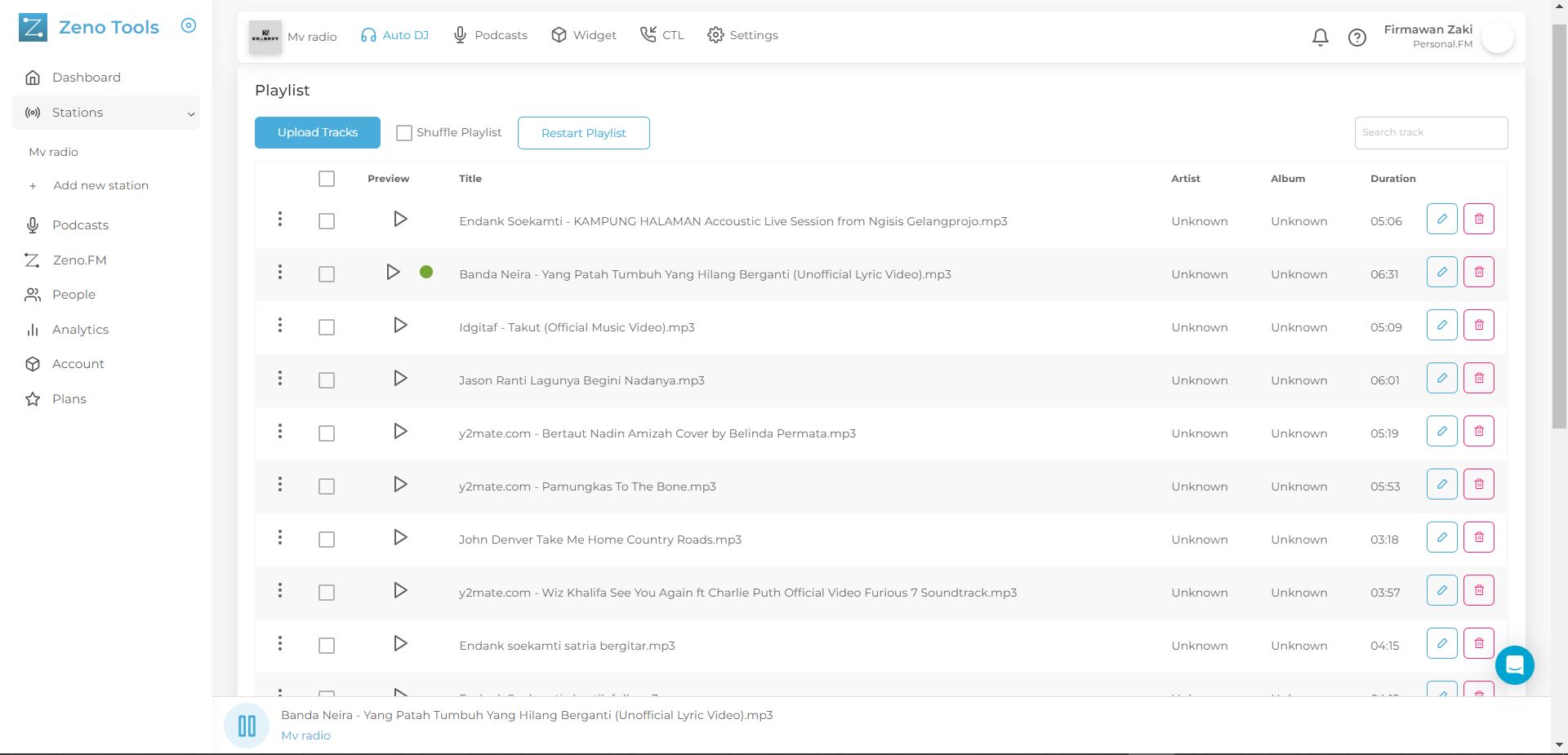Screen dimensions: 1568x755
Task: Open row menu for Jason Ranti track
Action: (280, 378)
